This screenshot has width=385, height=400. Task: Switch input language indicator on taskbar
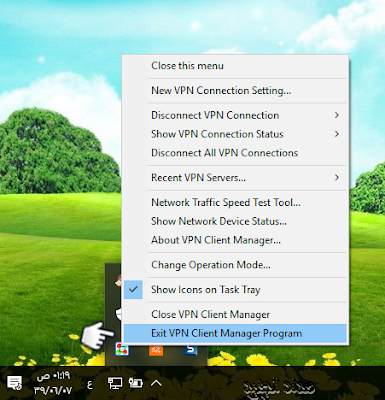pos(90,385)
